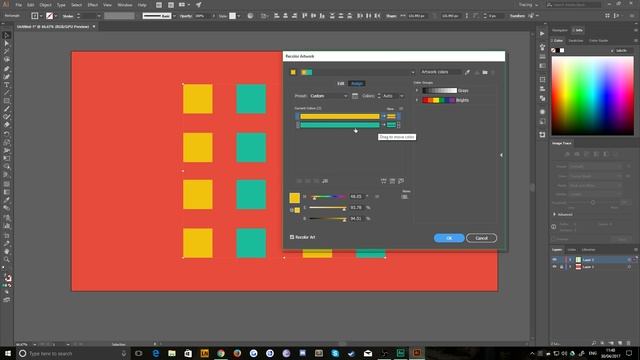Viewport: 640px width, 360px height.
Task: Click Windows Start button on taskbar
Action: (7, 353)
